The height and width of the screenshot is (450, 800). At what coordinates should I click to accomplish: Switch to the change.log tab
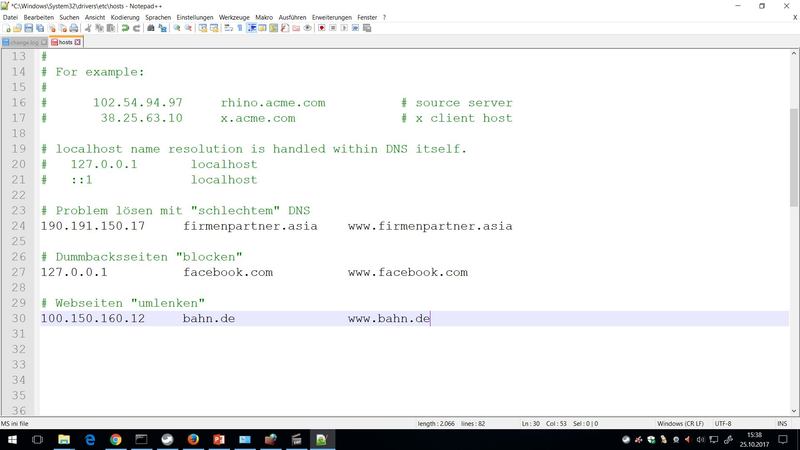(24, 42)
